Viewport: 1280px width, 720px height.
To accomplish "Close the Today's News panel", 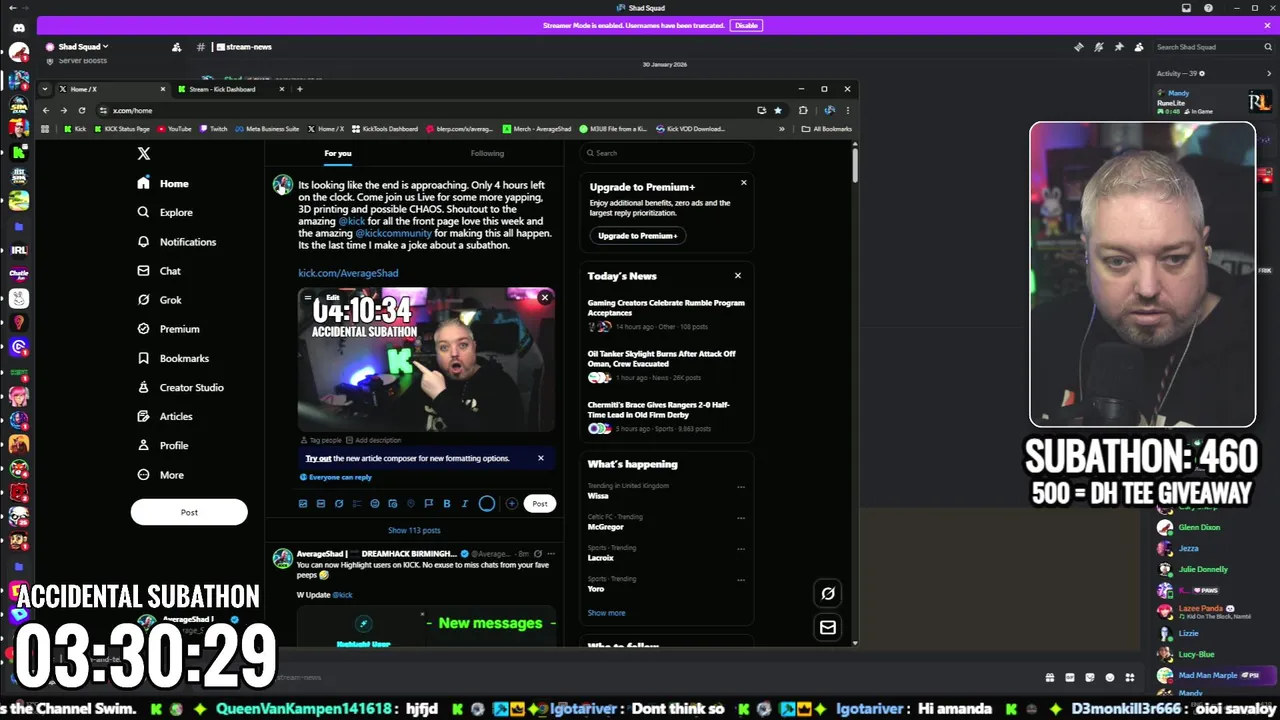I will pos(738,276).
